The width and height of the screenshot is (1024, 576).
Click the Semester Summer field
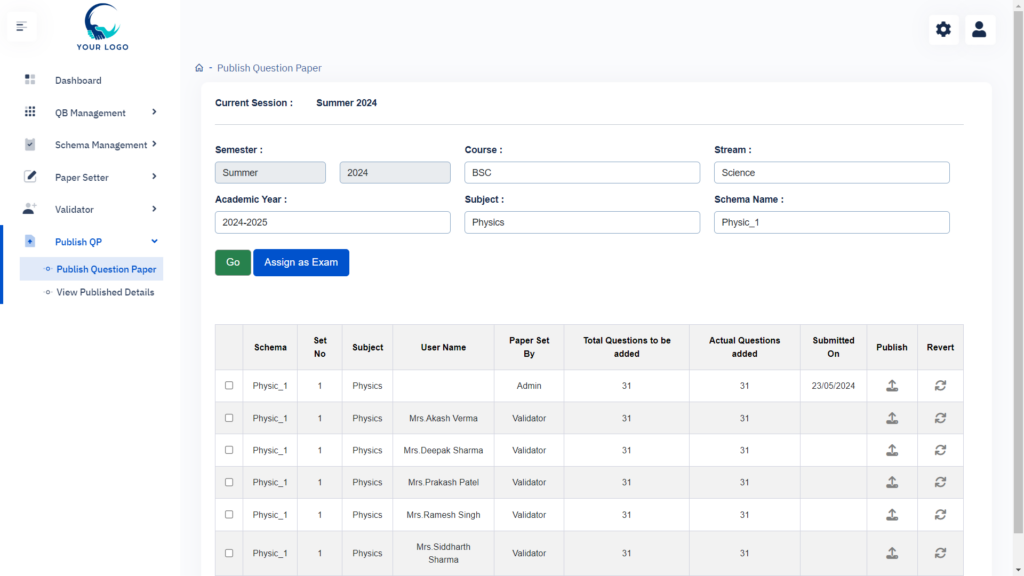[x=270, y=172]
